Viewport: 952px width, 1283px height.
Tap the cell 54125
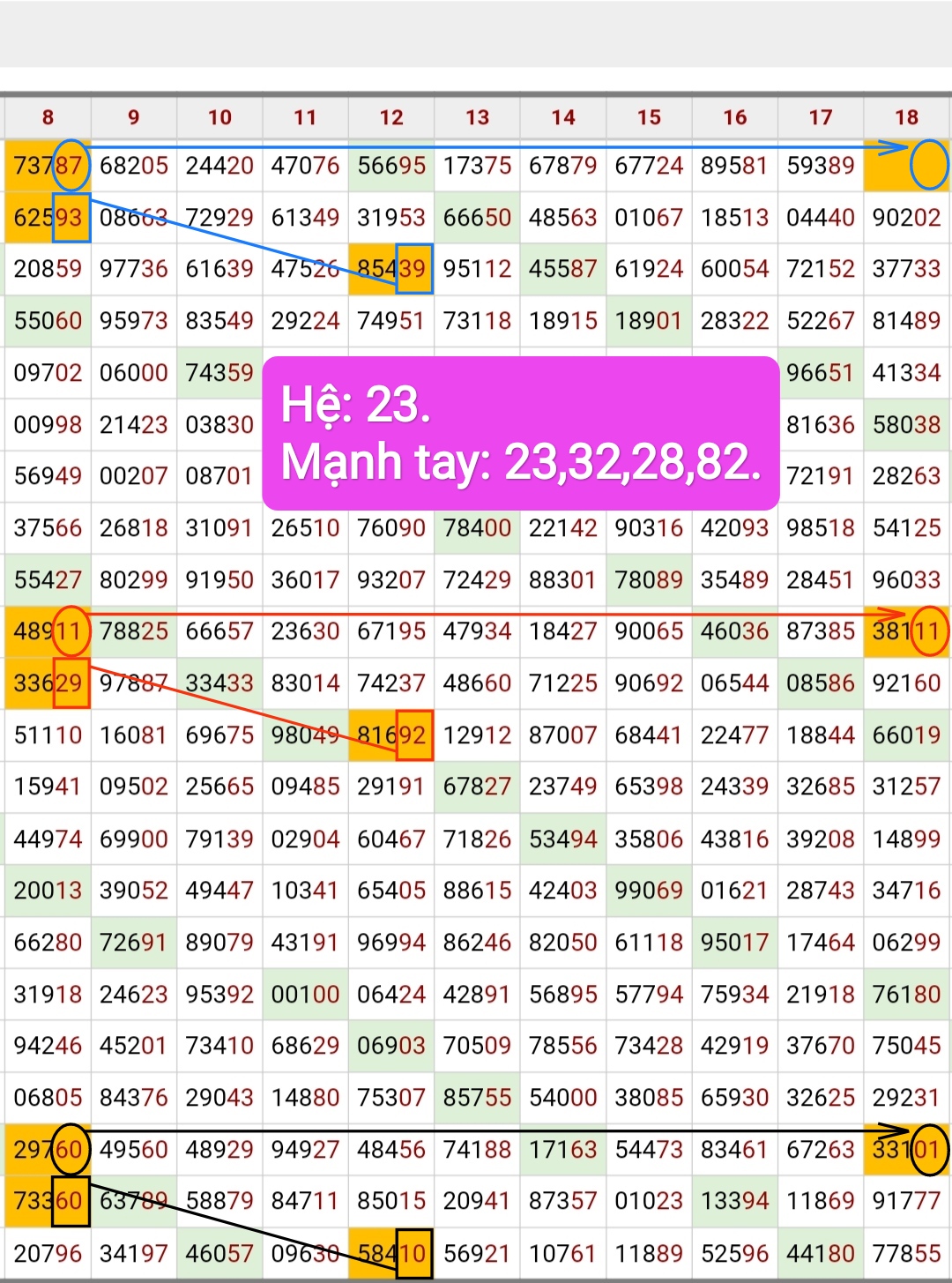(x=906, y=528)
